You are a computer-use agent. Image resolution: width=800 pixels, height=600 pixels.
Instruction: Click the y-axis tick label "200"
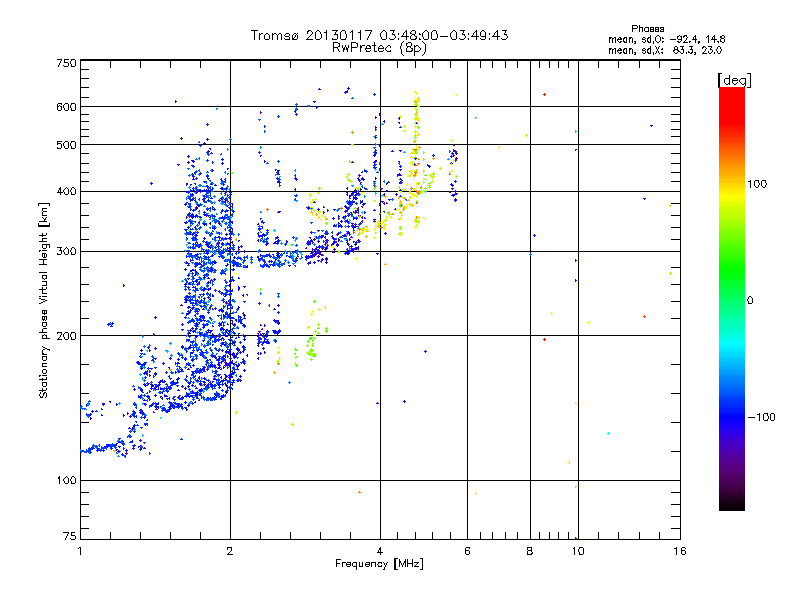tap(66, 336)
